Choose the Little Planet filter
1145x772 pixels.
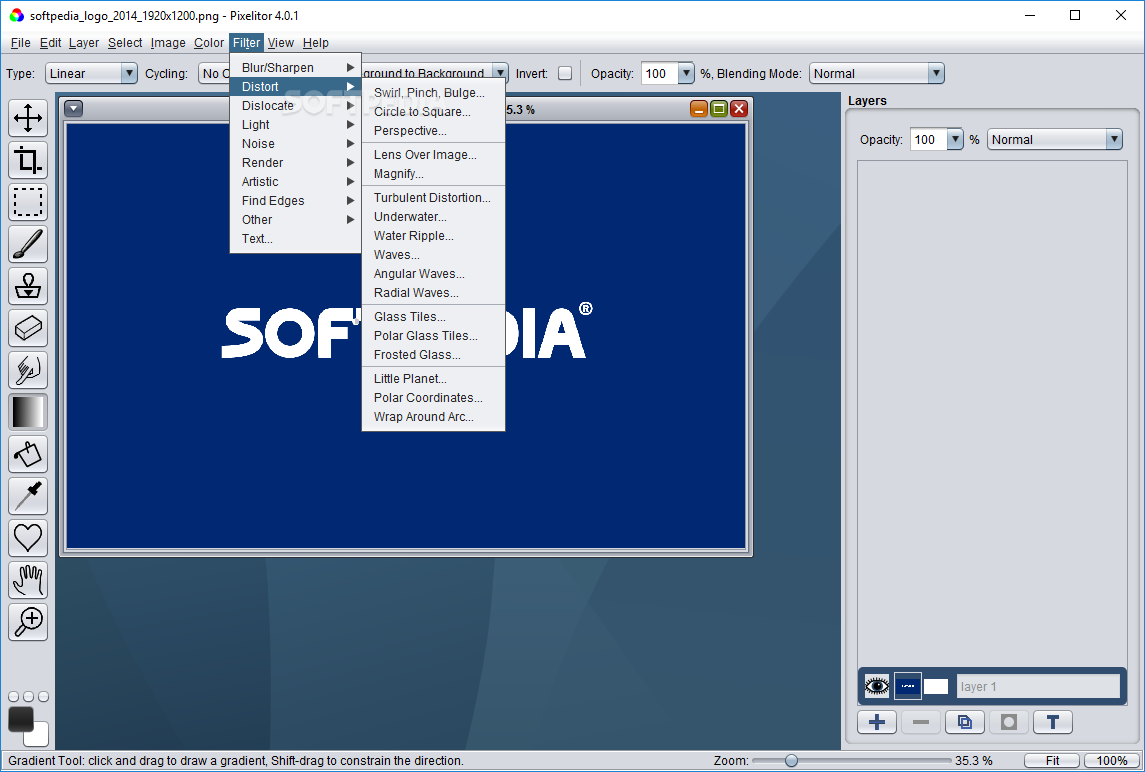433,378
